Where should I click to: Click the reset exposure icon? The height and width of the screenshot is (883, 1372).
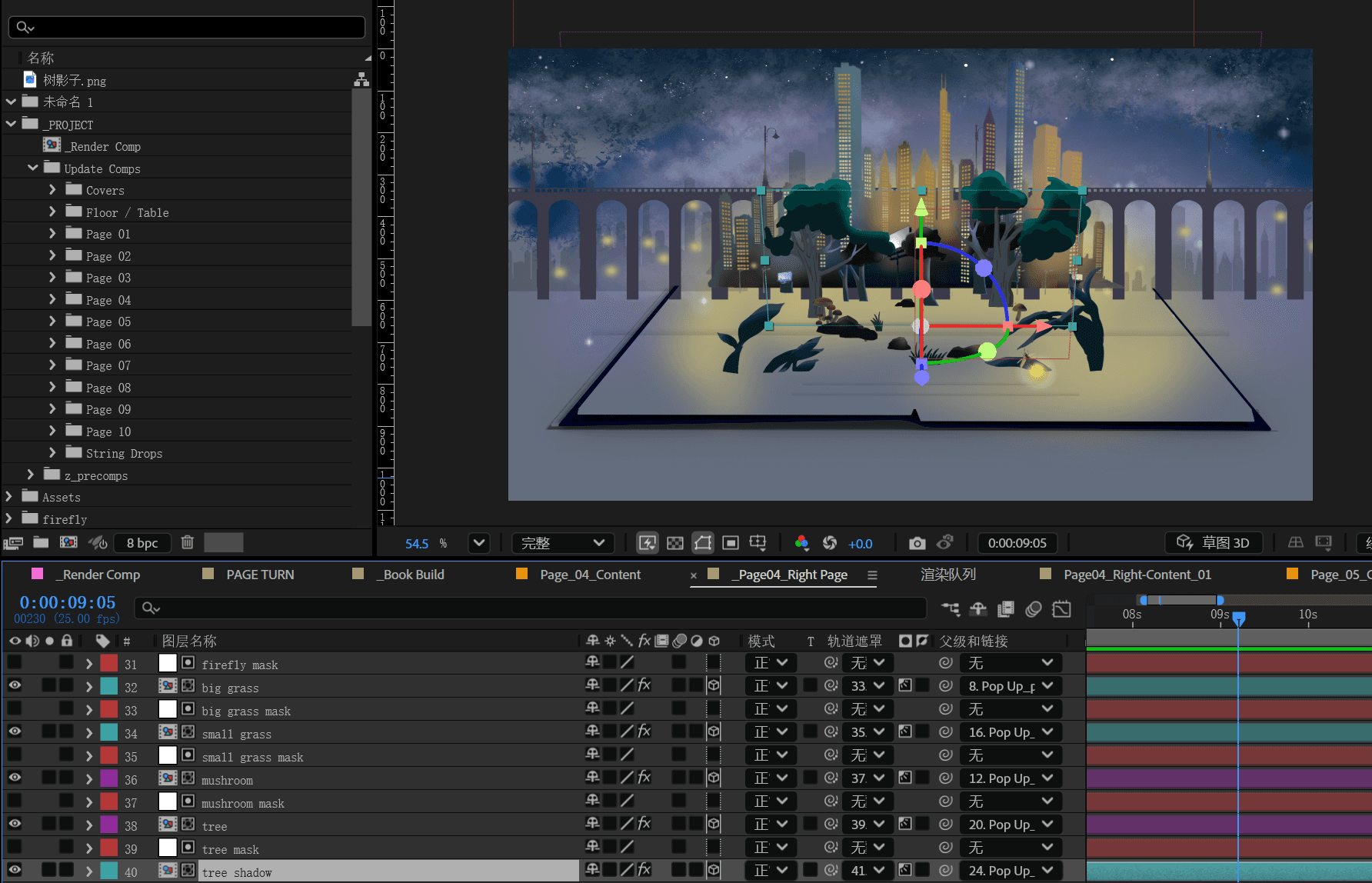click(x=829, y=543)
